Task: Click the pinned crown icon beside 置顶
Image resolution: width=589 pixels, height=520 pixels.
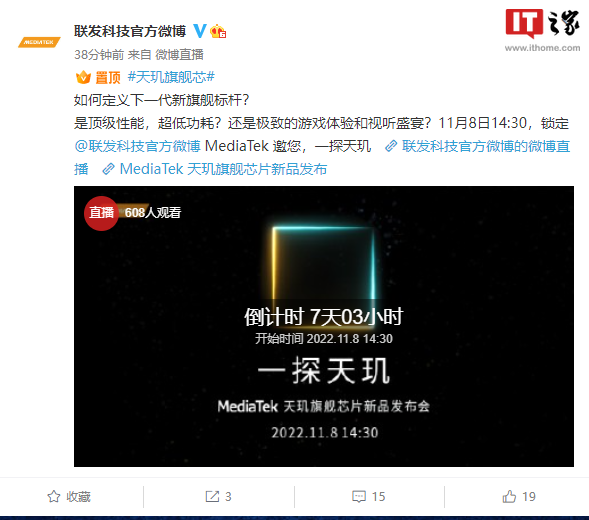Action: click(x=83, y=77)
